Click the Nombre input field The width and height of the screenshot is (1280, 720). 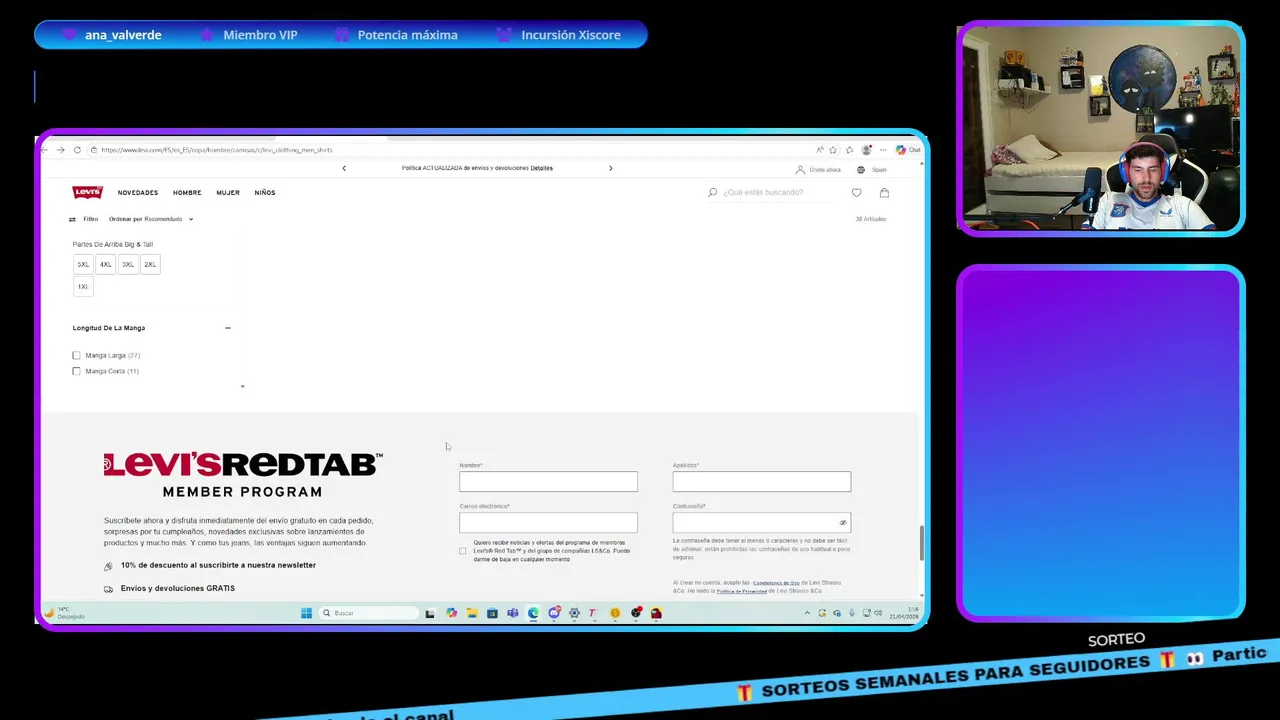pos(548,482)
